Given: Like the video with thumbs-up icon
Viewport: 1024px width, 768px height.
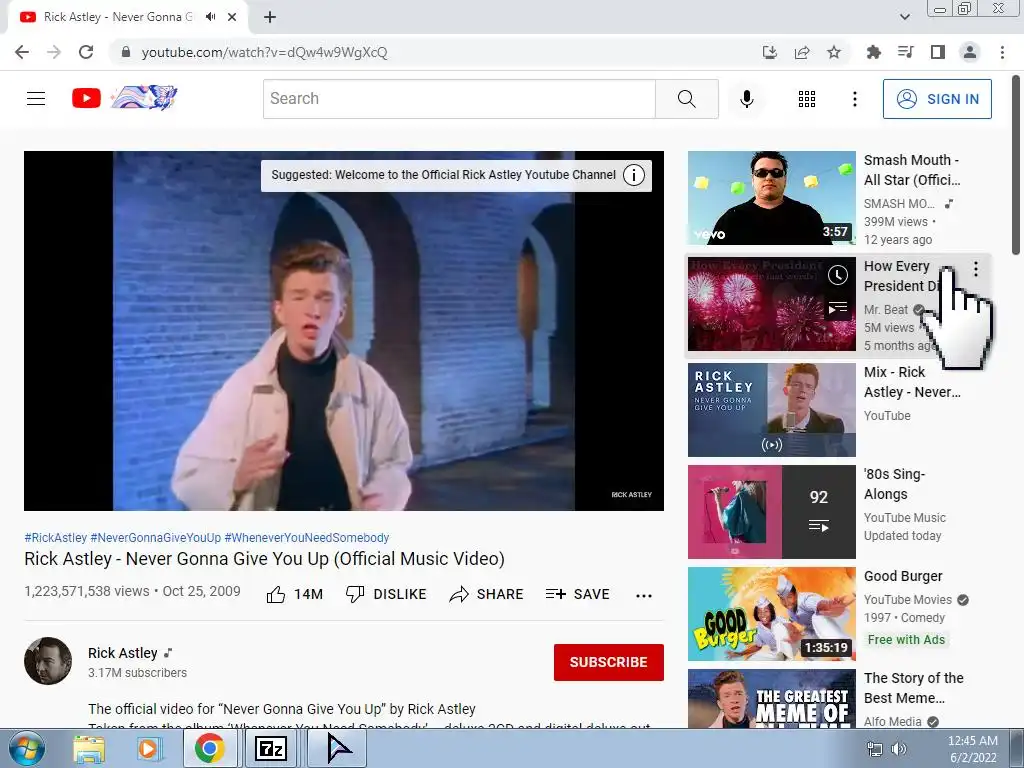Looking at the screenshot, I should (276, 594).
